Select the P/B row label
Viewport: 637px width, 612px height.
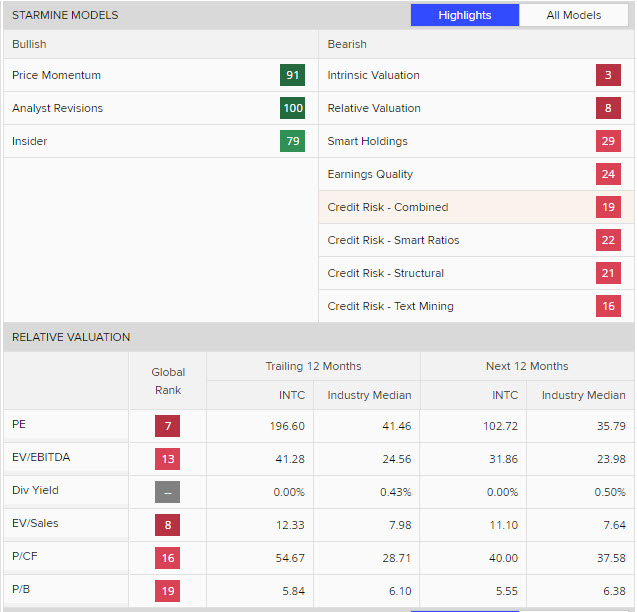pyautogui.click(x=21, y=589)
